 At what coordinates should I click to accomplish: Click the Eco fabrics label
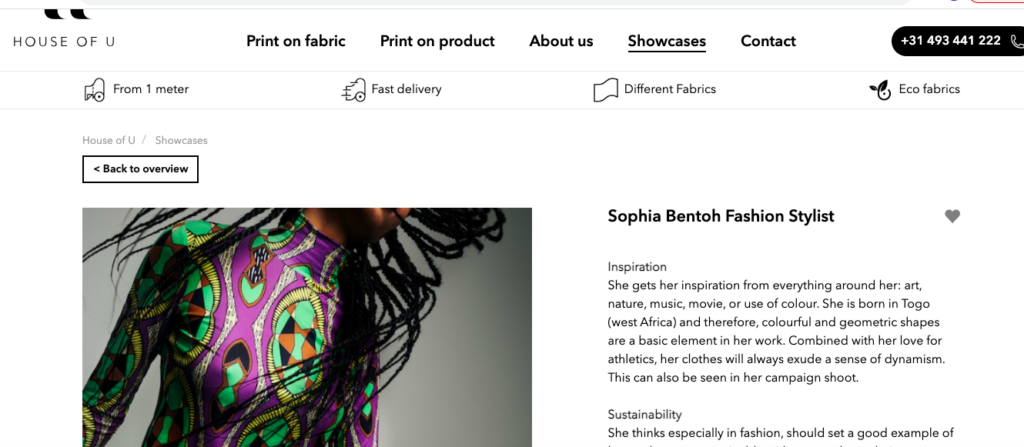click(929, 89)
